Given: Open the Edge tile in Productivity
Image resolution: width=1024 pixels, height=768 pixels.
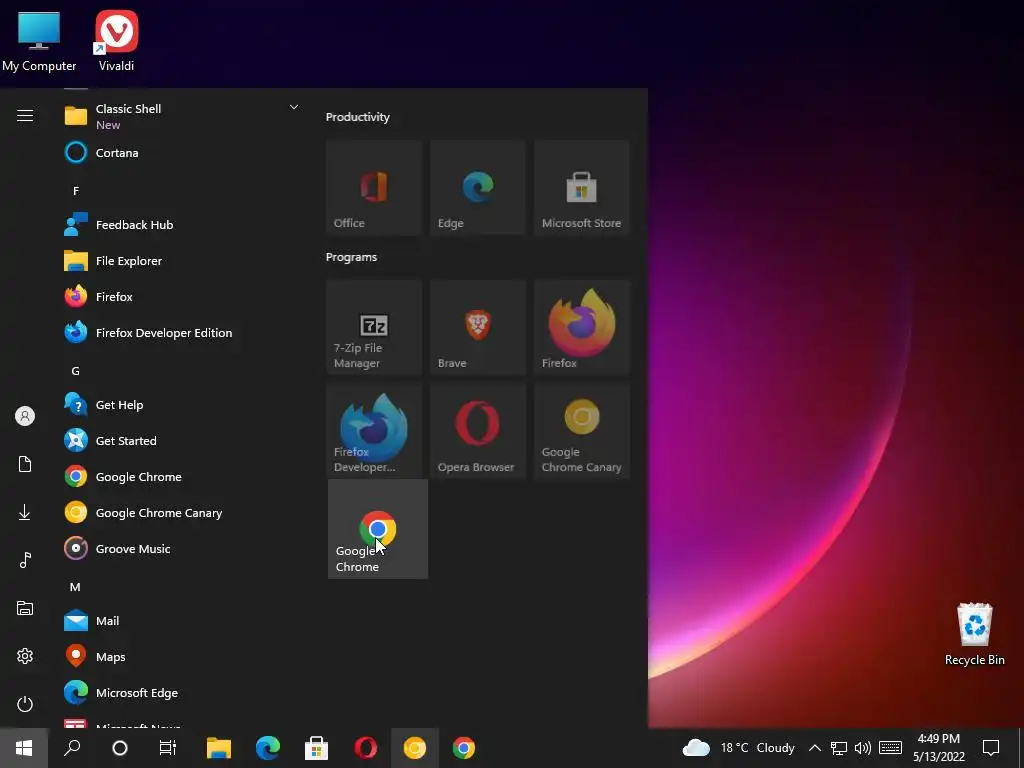Looking at the screenshot, I should click(477, 187).
